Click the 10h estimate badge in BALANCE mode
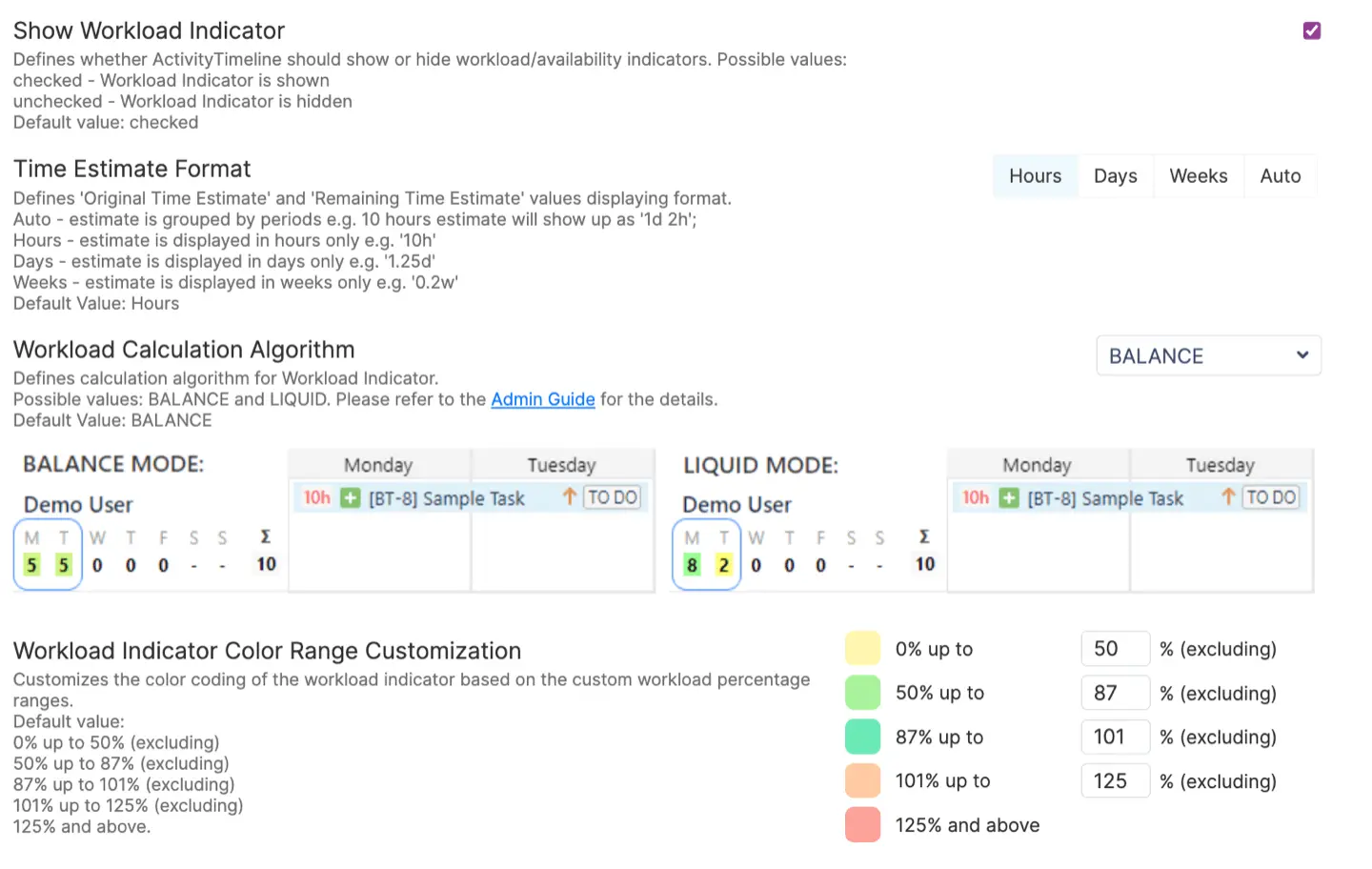This screenshot has height=869, width=1372. point(316,497)
